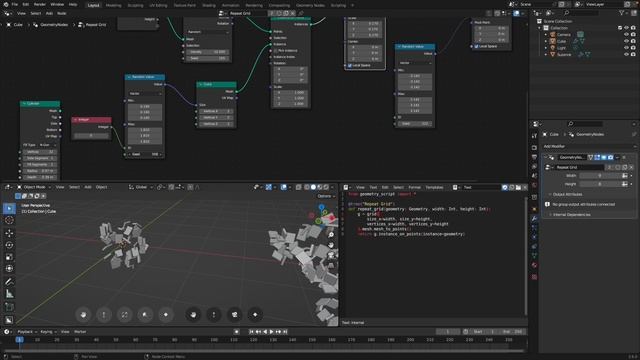
Task: Disable Camera object in renders
Action: click(633, 35)
